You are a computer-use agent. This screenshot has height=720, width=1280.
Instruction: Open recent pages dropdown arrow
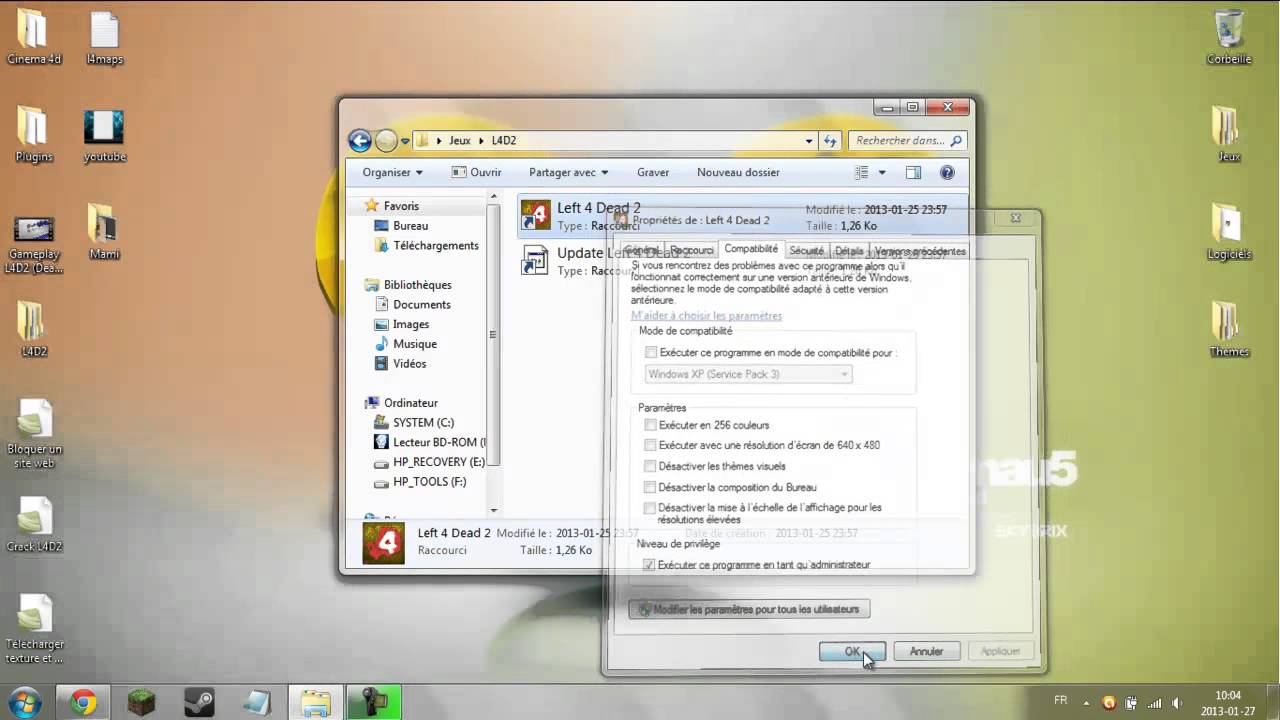point(405,141)
